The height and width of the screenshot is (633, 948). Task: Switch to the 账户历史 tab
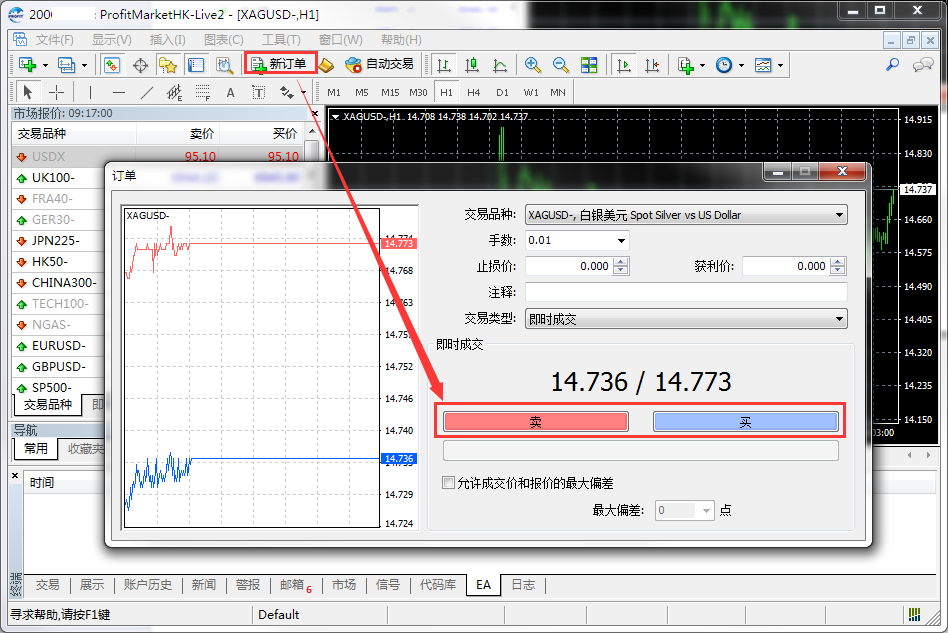(x=147, y=585)
